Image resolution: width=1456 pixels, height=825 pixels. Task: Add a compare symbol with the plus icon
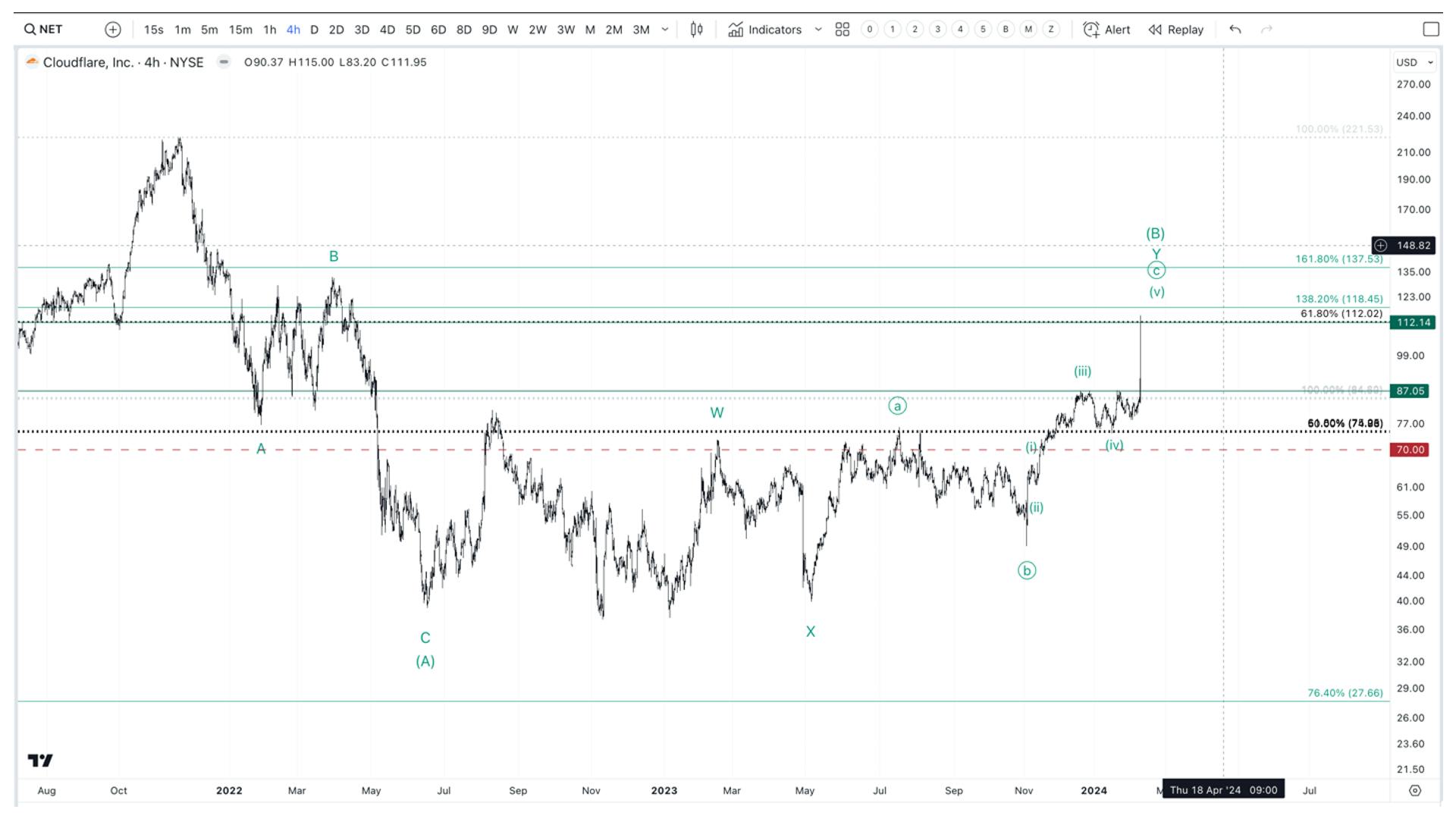(113, 30)
